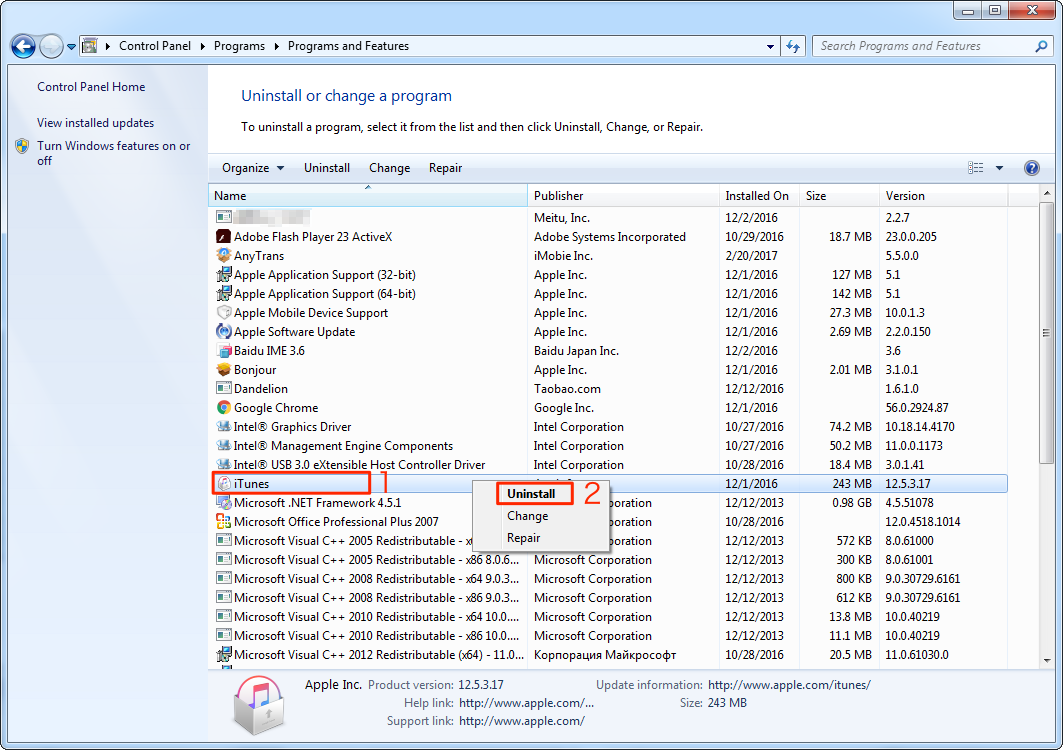Screen dimensions: 1063x750
Task: Select the Google Chrome icon
Action: coord(223,408)
